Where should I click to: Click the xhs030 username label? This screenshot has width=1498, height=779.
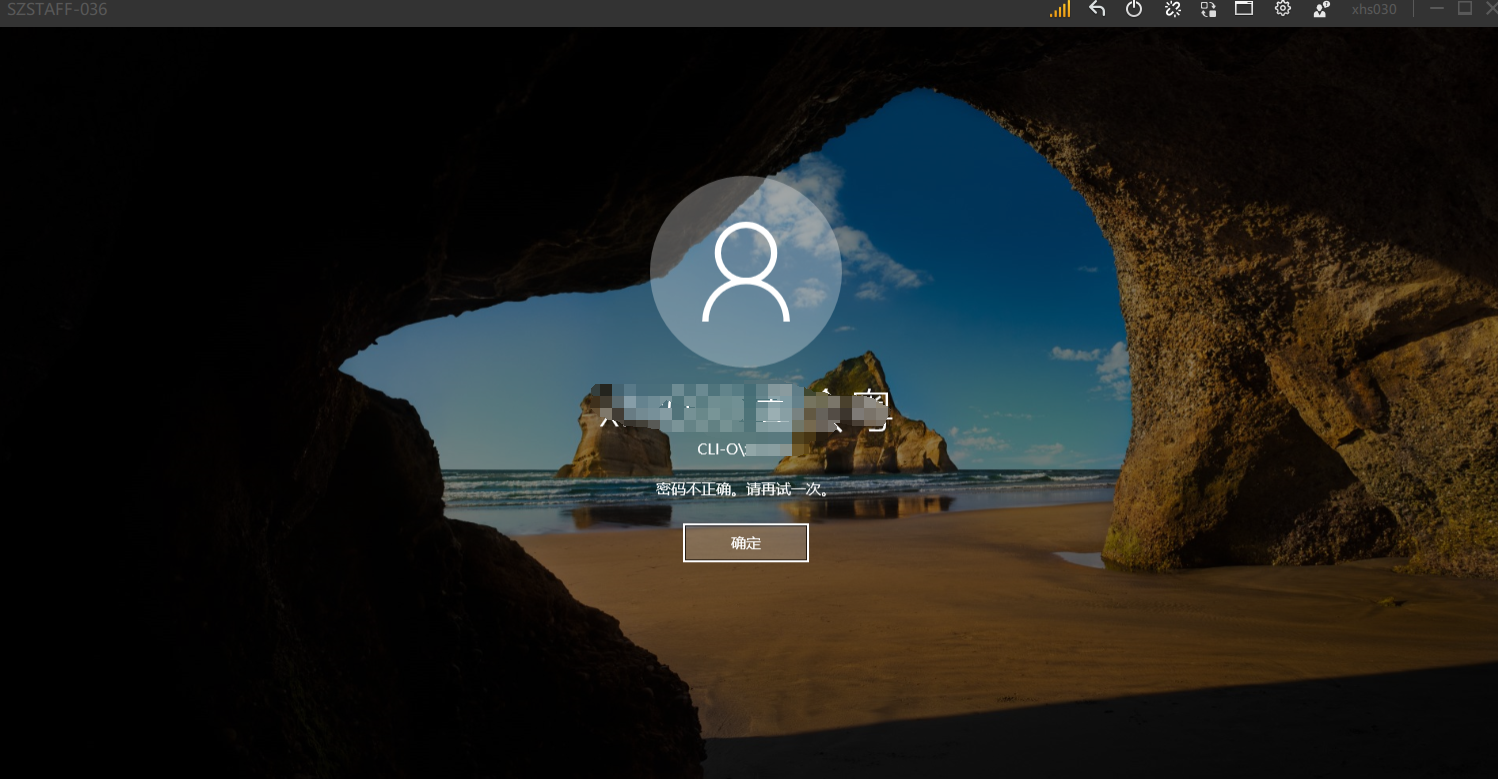1374,10
